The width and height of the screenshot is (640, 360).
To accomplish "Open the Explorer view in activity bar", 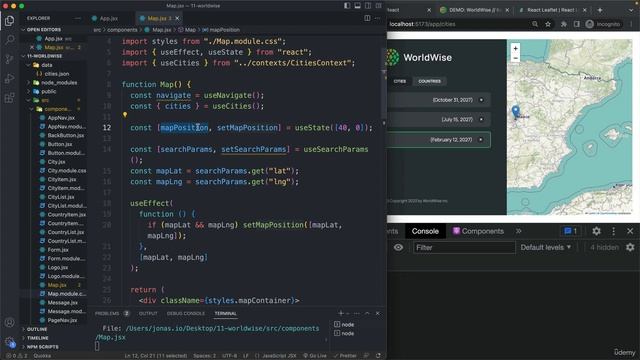I will 9,20.
